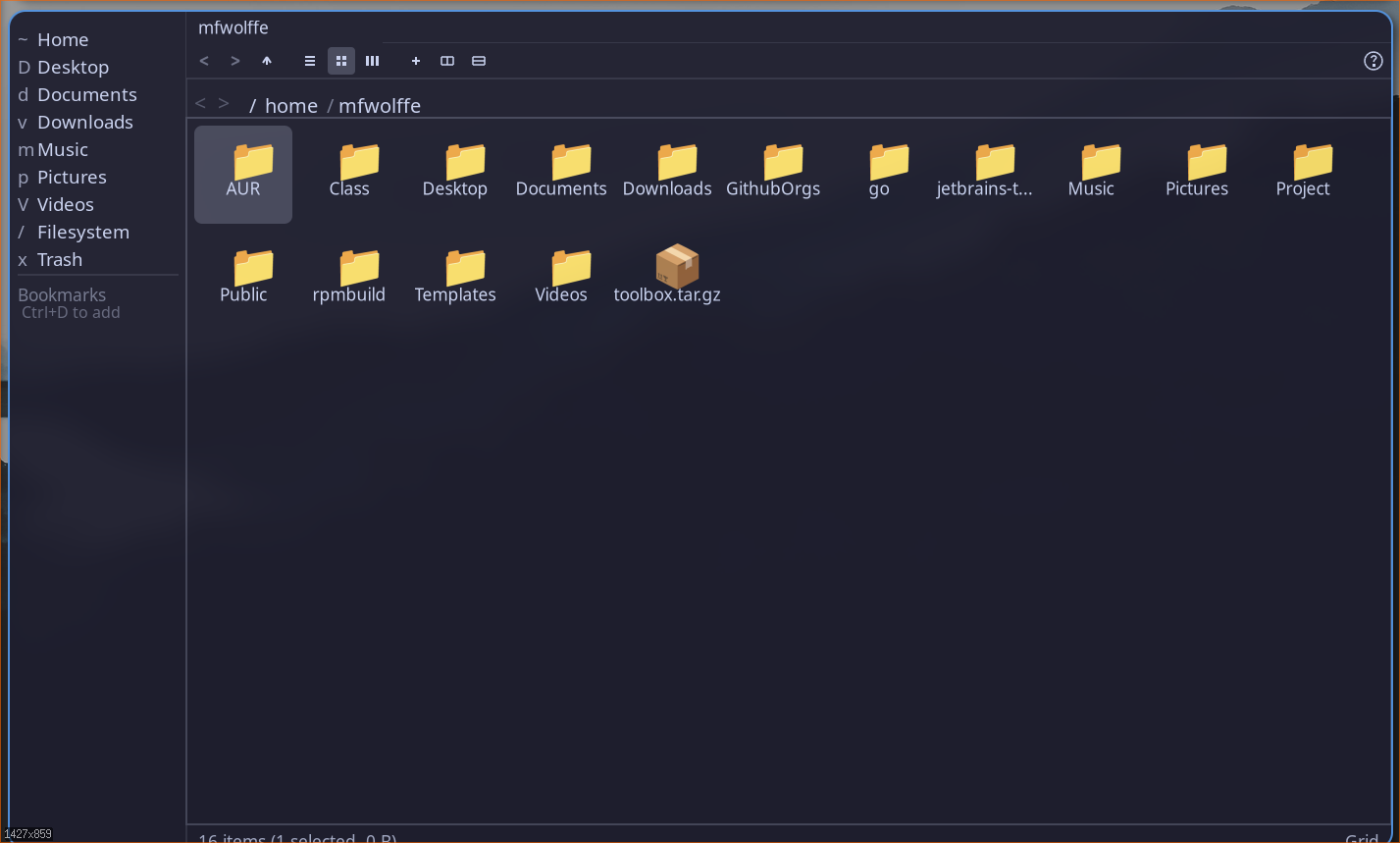The height and width of the screenshot is (843, 1400).
Task: Go to Trash in the sidebar
Action: (x=59, y=260)
